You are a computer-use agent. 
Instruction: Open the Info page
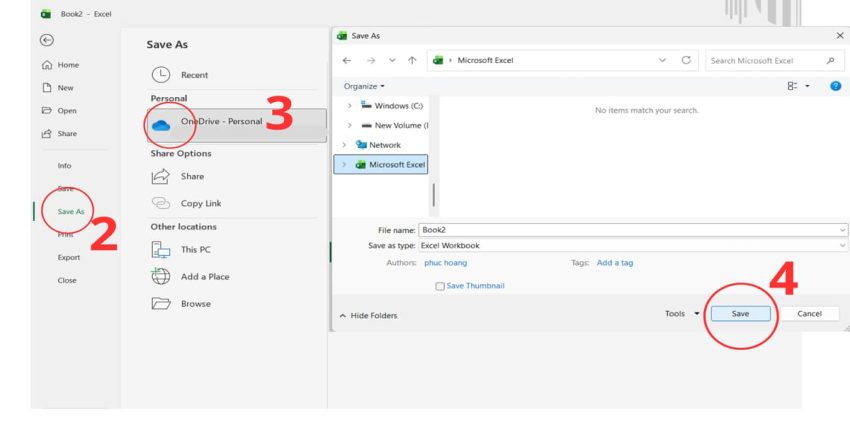coord(65,166)
